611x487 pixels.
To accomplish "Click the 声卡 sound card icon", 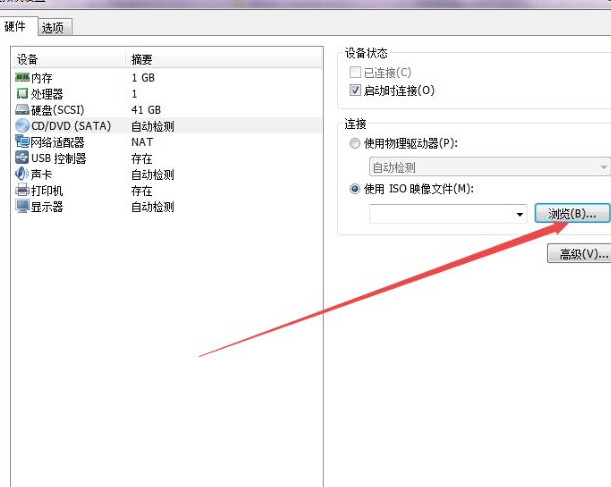I will click(x=23, y=174).
